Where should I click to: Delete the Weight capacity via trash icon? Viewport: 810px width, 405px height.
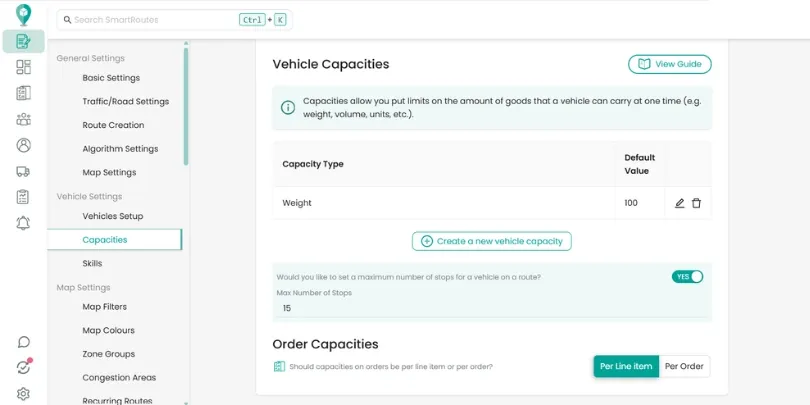[696, 203]
